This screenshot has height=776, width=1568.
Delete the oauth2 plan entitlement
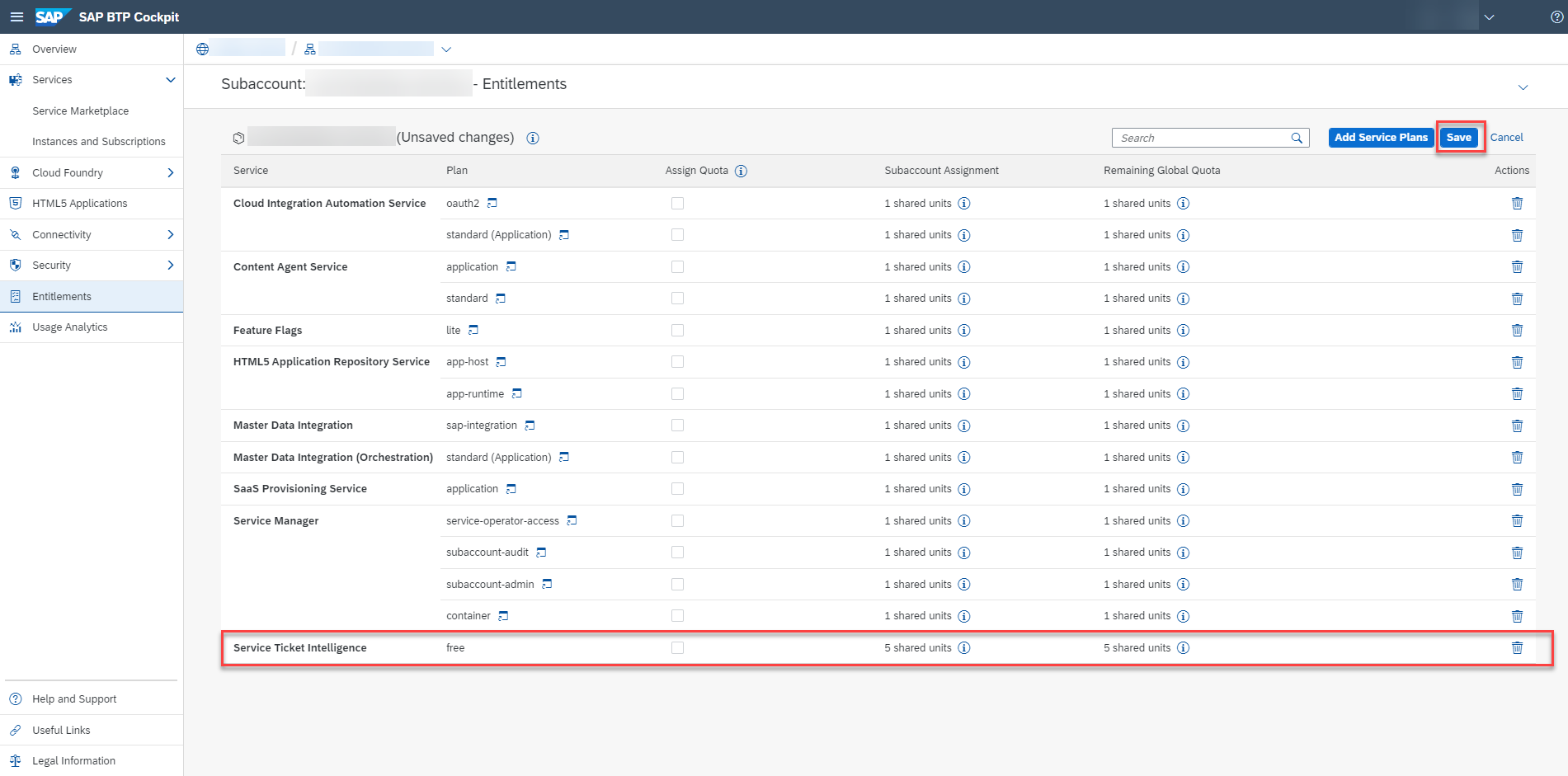[x=1517, y=203]
